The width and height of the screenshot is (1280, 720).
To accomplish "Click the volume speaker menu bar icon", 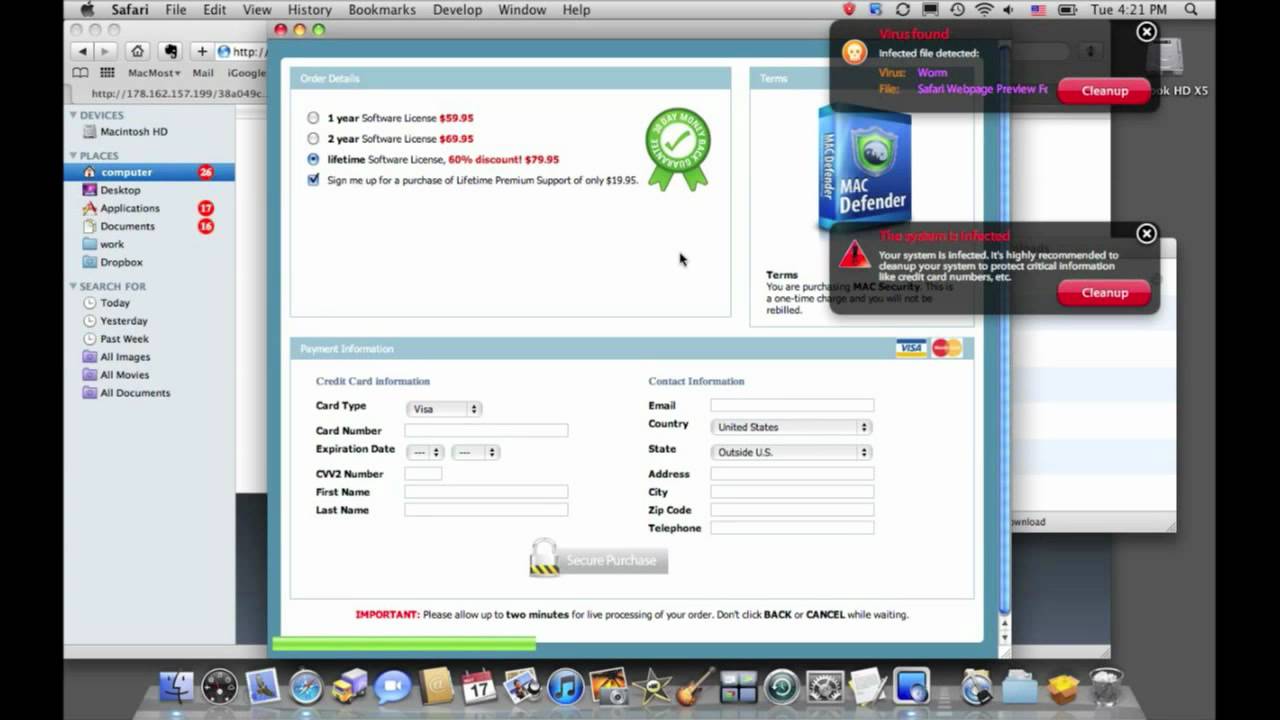I will (1010, 9).
